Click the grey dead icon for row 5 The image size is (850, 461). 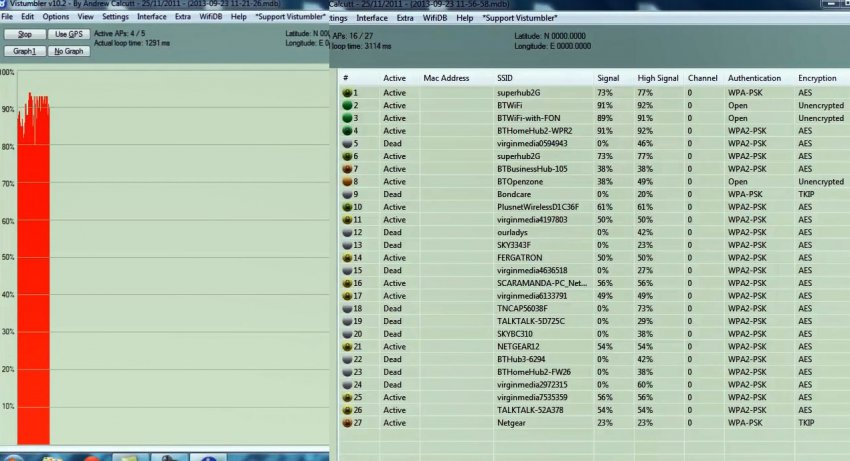point(347,144)
